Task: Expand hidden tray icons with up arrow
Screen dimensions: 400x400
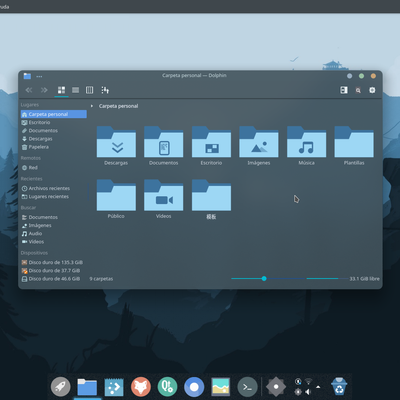Action: [x=318, y=387]
